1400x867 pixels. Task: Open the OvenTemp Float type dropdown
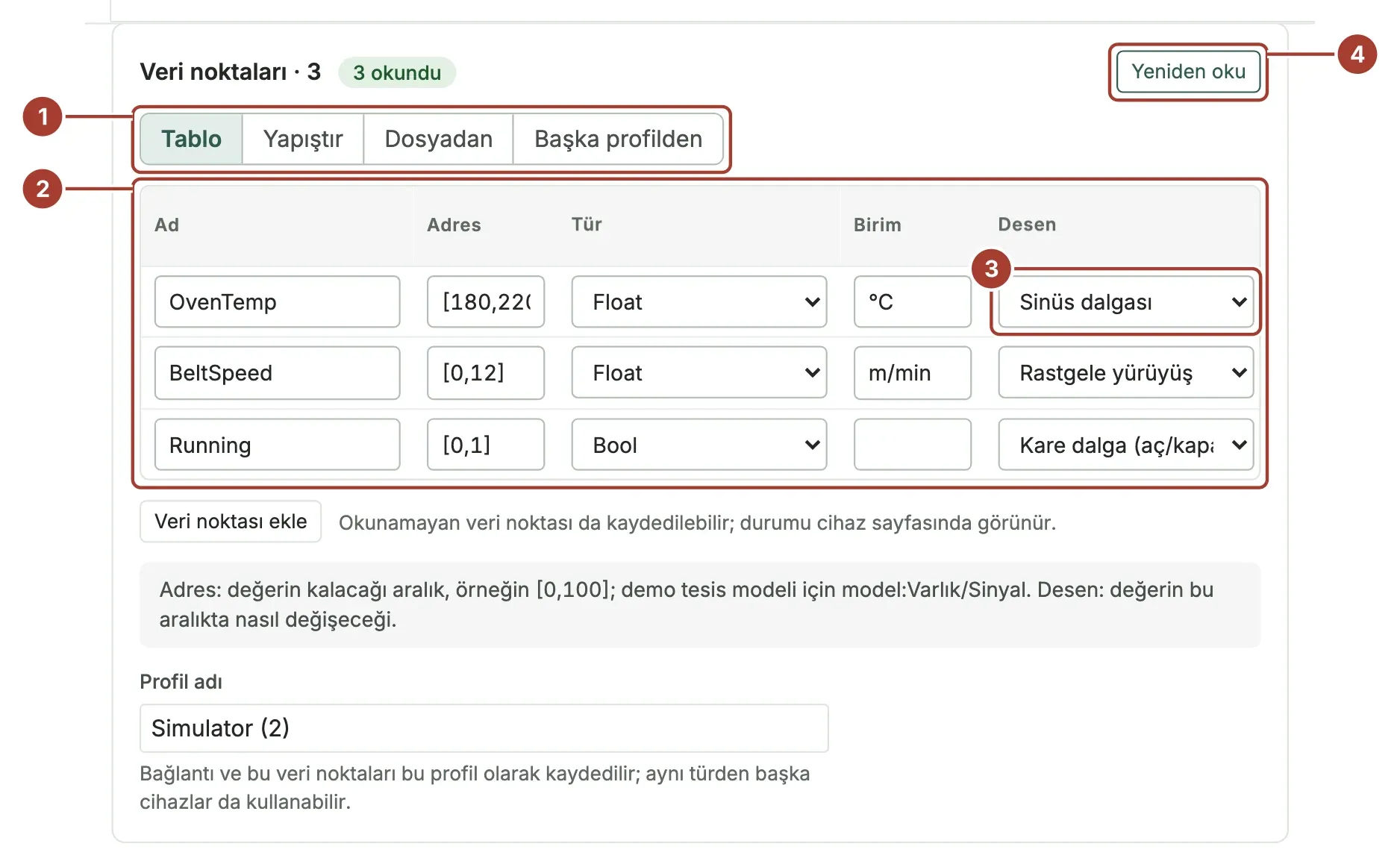(x=699, y=301)
